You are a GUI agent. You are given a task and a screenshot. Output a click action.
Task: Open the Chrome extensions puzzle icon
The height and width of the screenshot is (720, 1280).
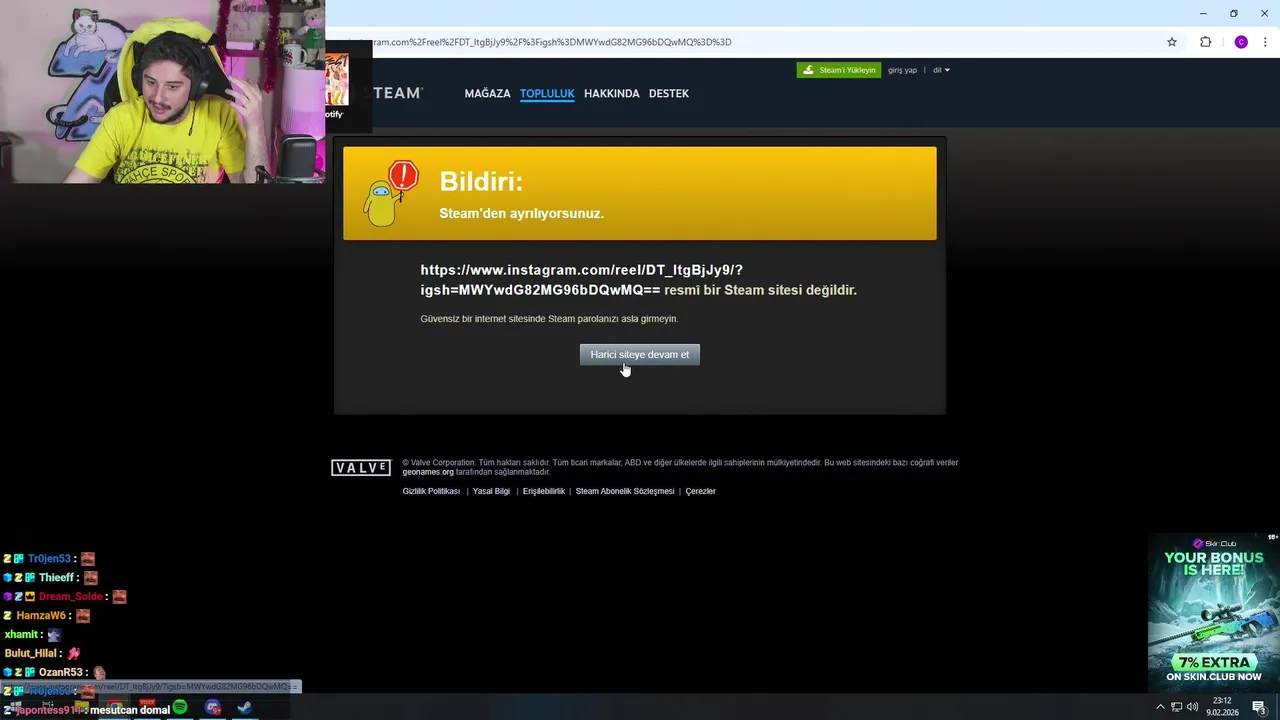[x=1205, y=42]
